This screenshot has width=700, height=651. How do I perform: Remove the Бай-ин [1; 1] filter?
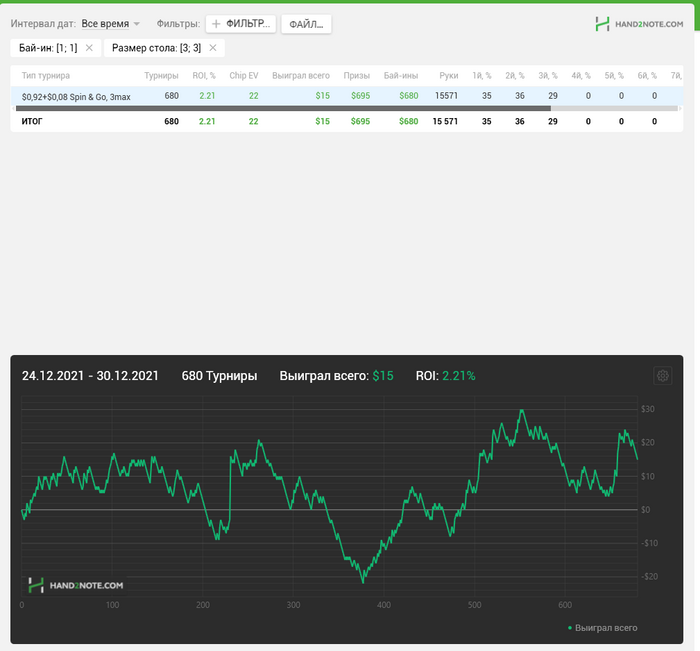click(89, 48)
